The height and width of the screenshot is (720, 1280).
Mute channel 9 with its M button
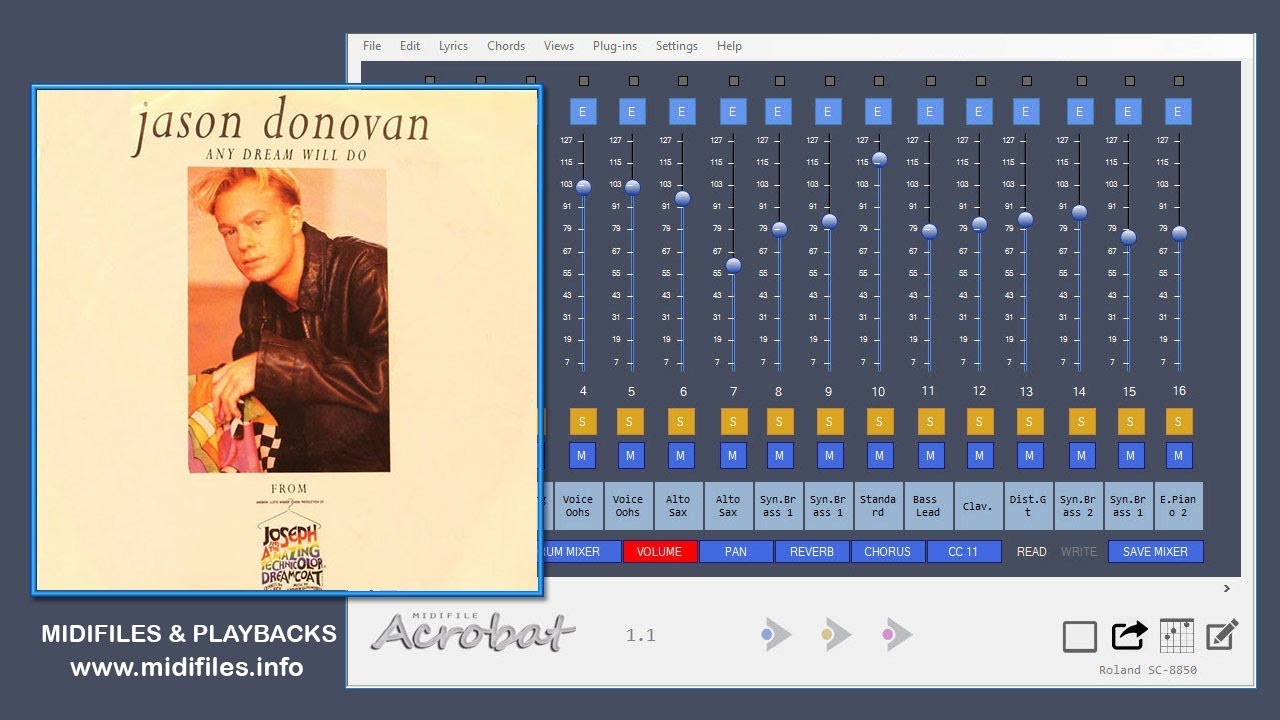tap(829, 456)
